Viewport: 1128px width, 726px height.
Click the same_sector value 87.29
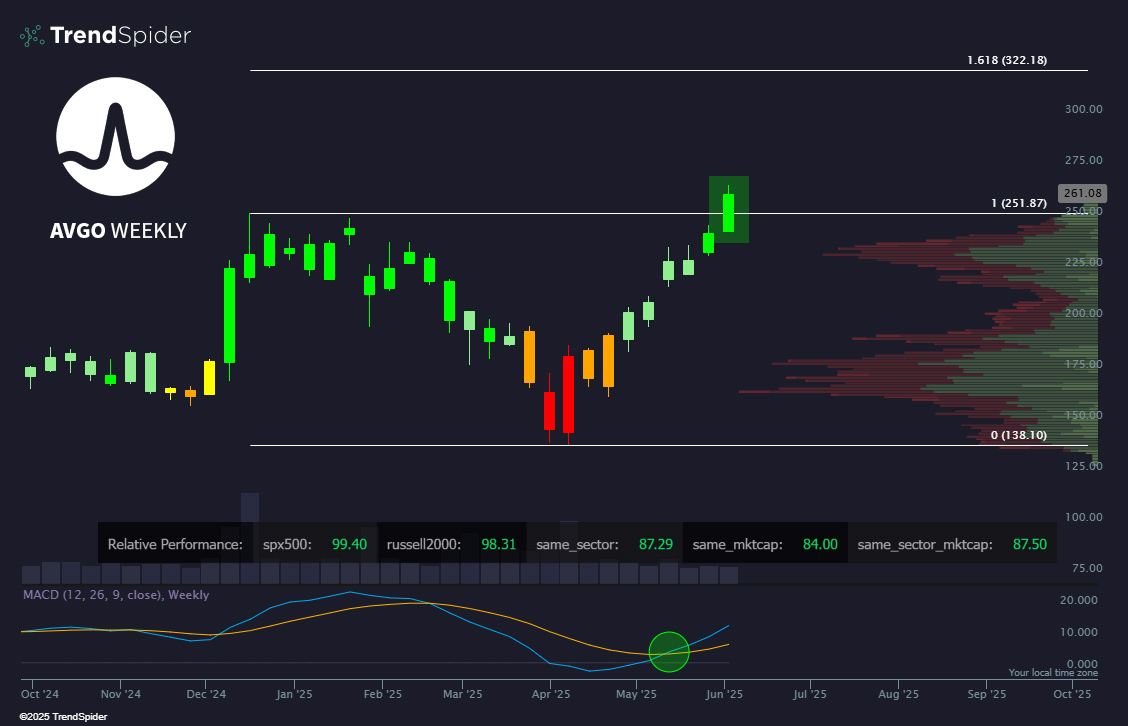pyautogui.click(x=656, y=545)
